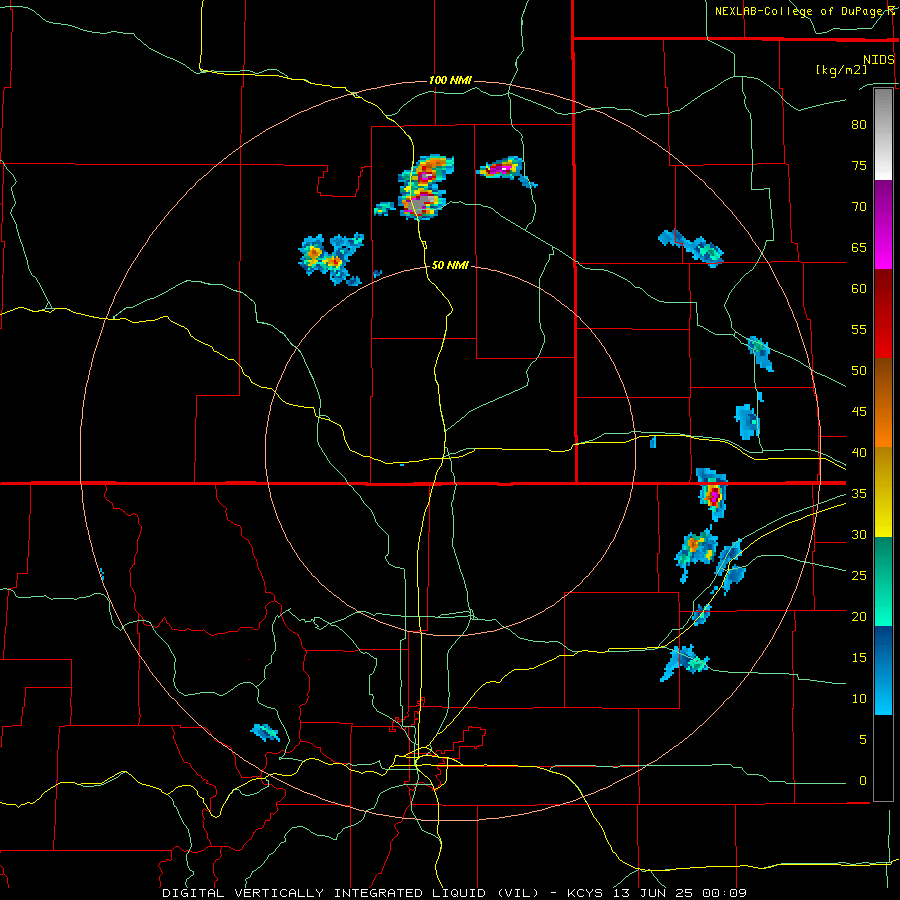Click the scale value 65
The image size is (900, 900).
tap(859, 247)
